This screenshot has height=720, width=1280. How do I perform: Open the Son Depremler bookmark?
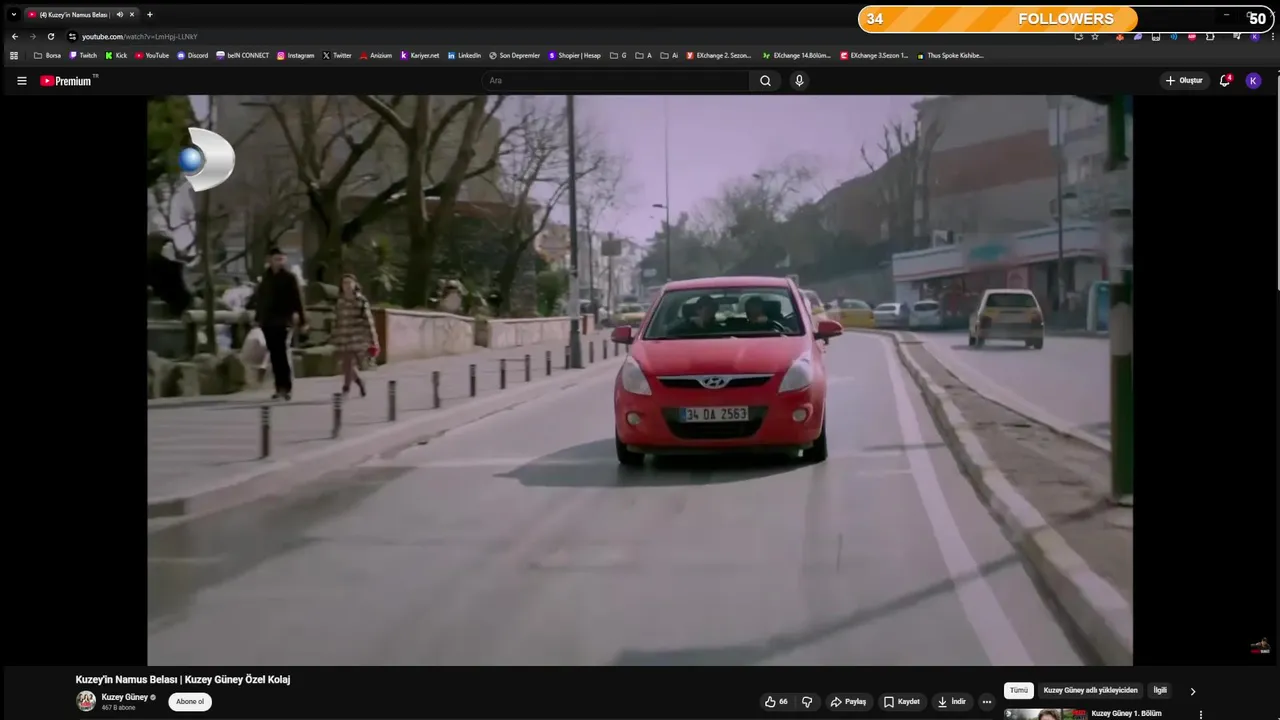(514, 56)
